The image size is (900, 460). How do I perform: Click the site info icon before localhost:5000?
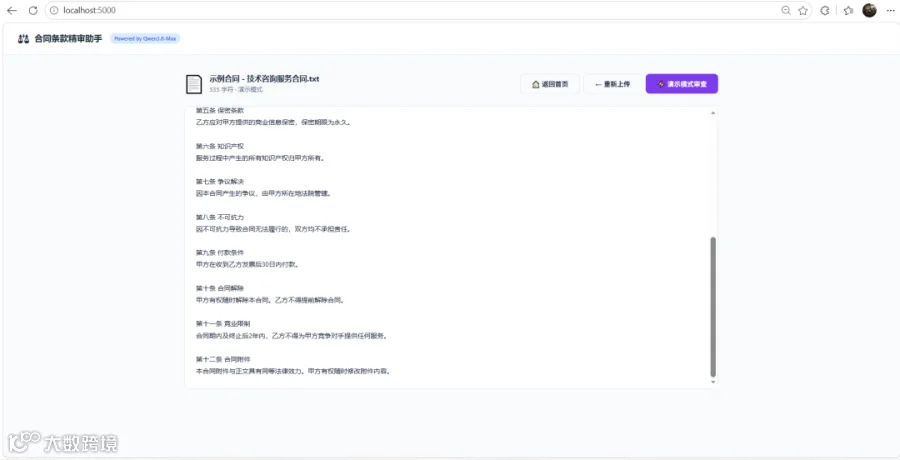pos(54,10)
